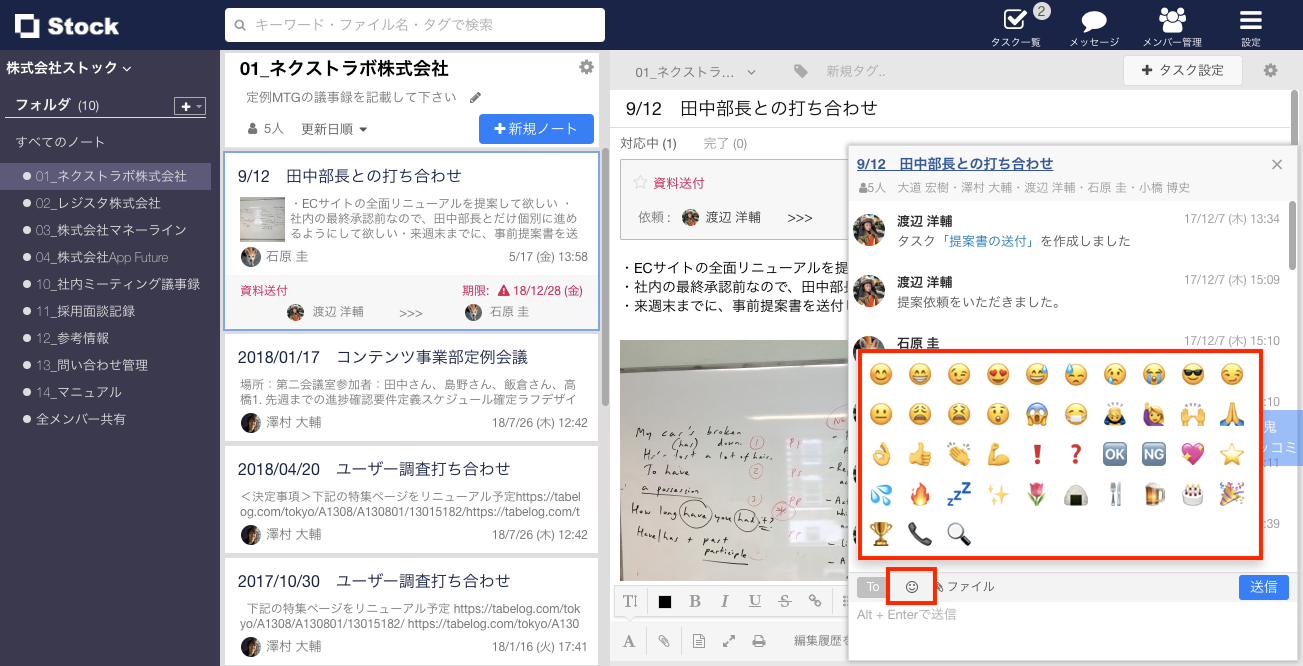
Task: Click 送信 to send message
Action: [1263, 587]
